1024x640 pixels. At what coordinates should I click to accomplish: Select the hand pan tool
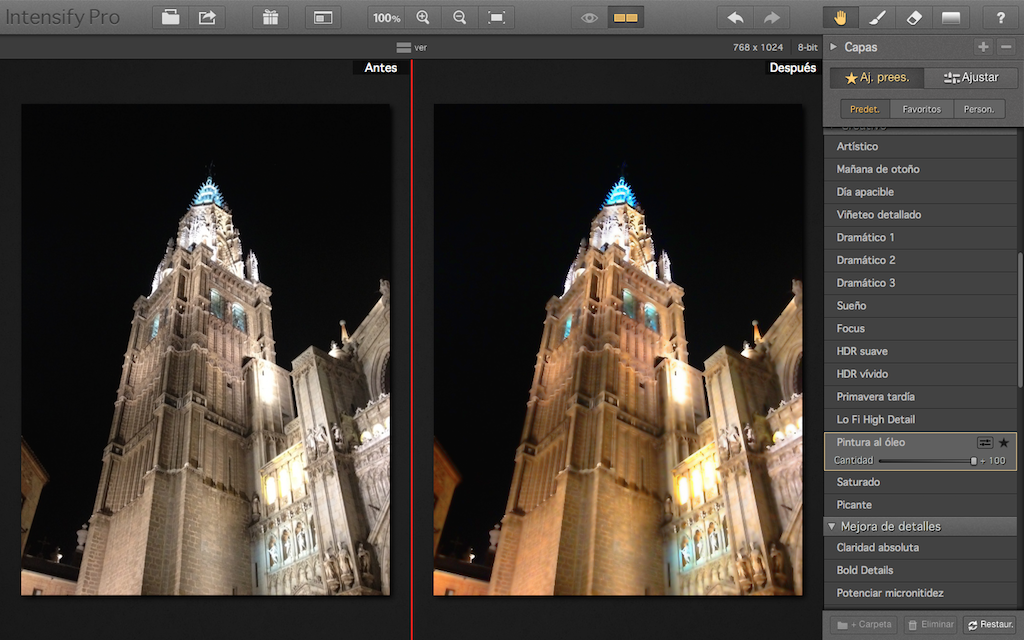tap(840, 18)
